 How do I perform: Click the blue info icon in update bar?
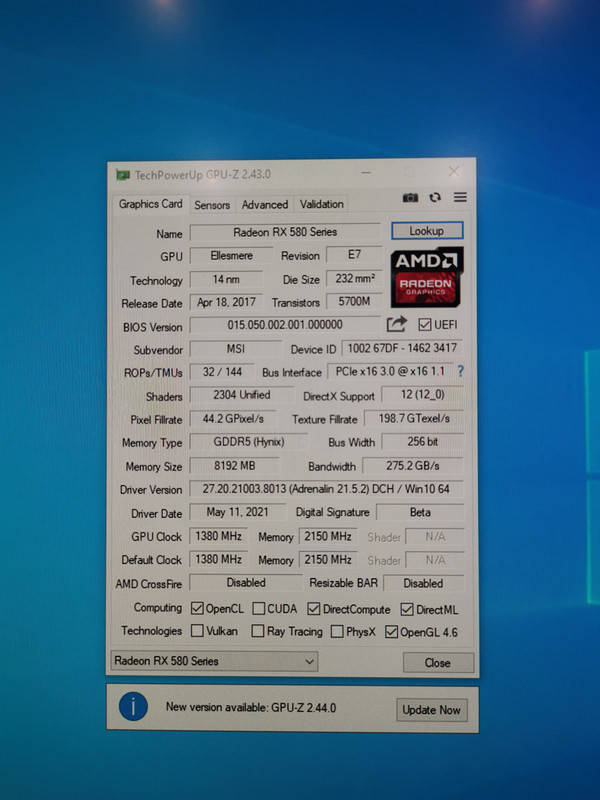coord(133,707)
